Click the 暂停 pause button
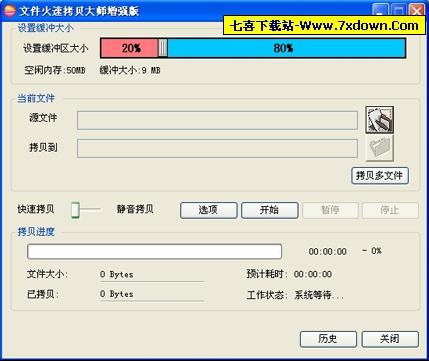 tap(330, 210)
